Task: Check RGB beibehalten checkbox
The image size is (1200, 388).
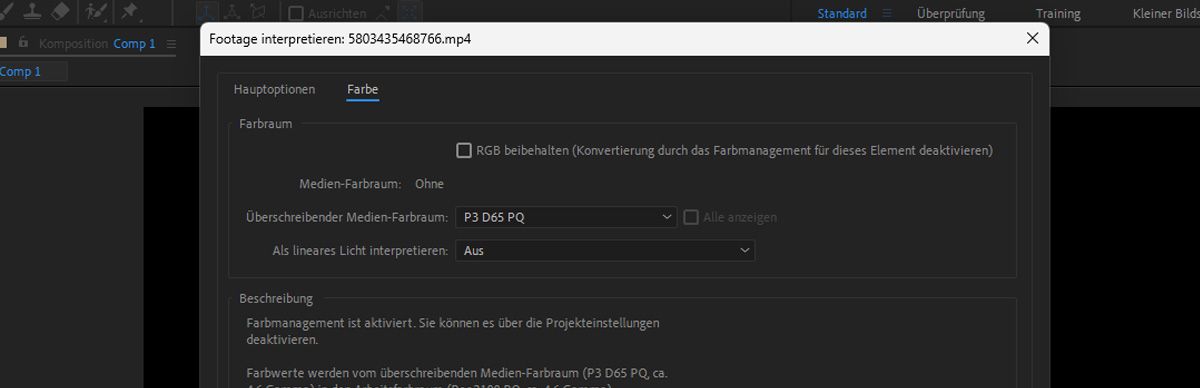Action: click(x=464, y=151)
